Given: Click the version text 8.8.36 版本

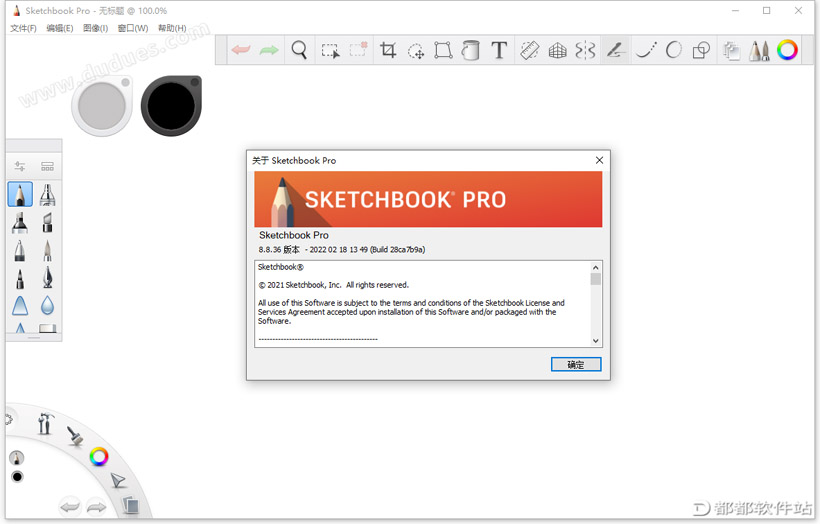Looking at the screenshot, I should (279, 249).
